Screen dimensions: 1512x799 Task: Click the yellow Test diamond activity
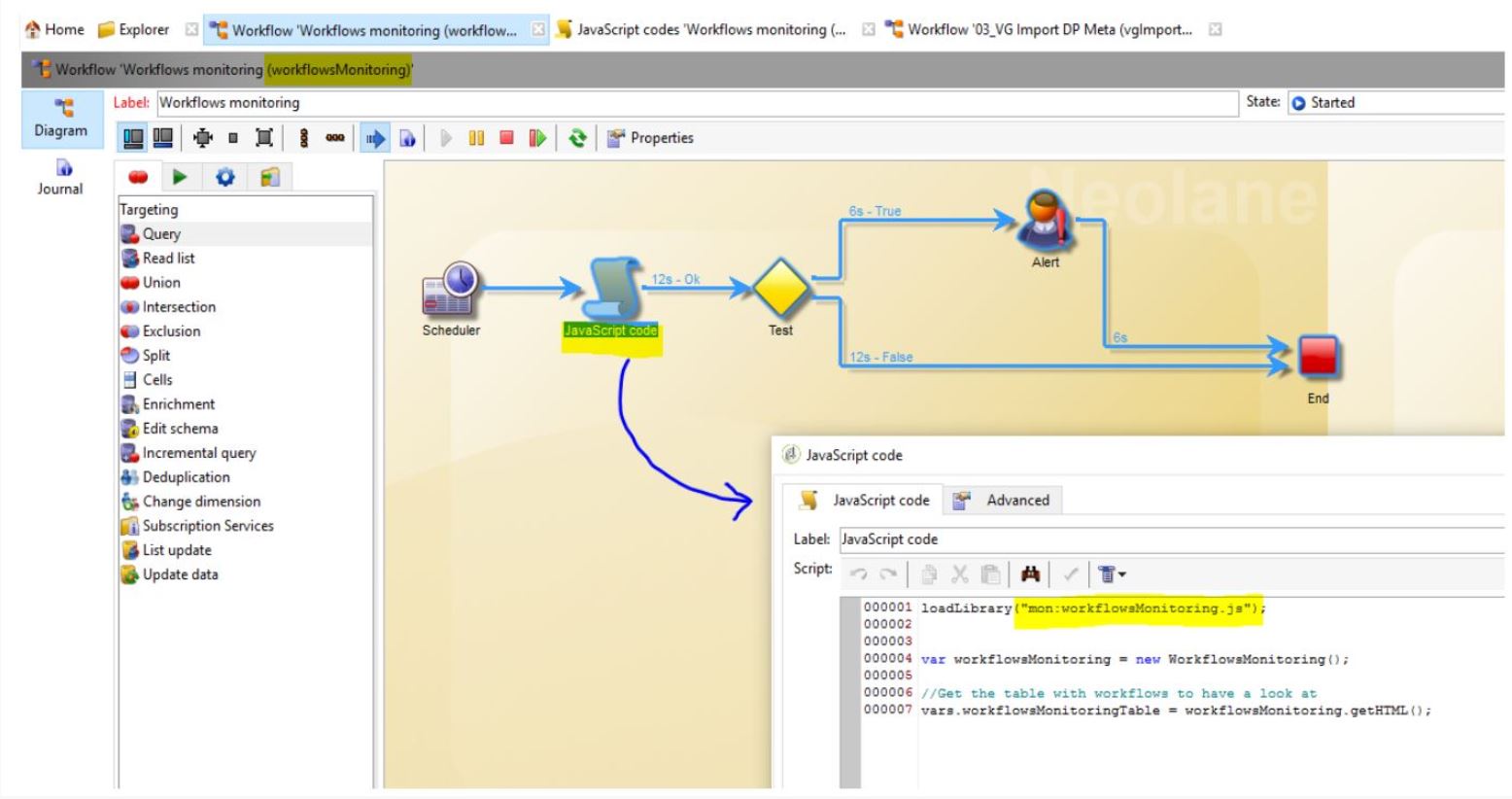pyautogui.click(x=781, y=288)
